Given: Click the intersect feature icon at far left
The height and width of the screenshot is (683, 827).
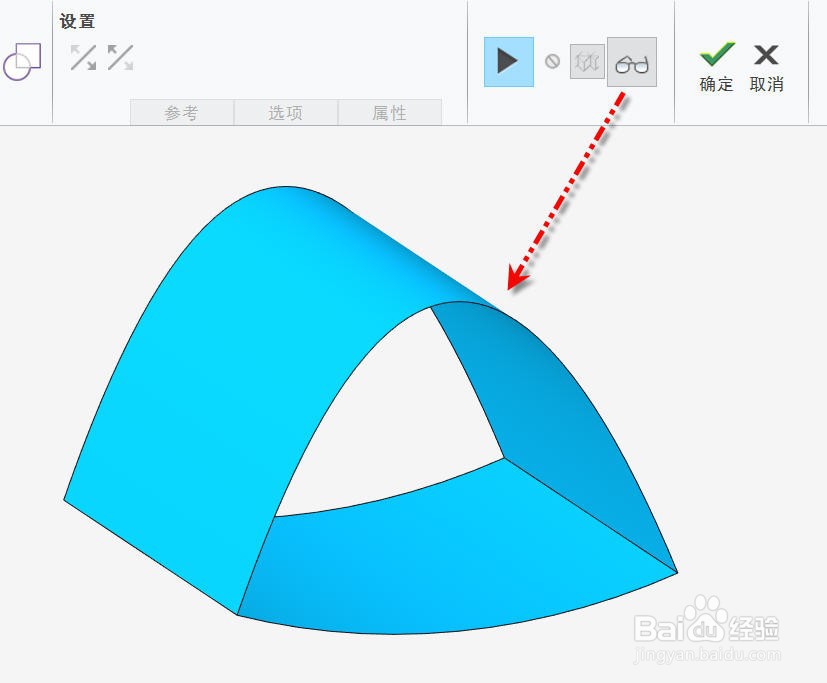Looking at the screenshot, I should point(22,62).
